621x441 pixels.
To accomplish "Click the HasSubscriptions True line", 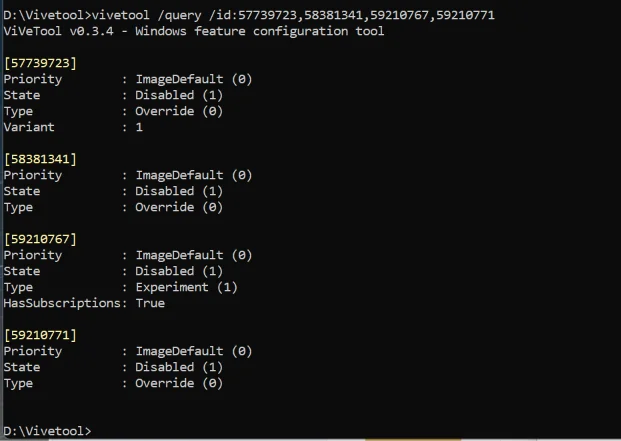I will (x=84, y=303).
